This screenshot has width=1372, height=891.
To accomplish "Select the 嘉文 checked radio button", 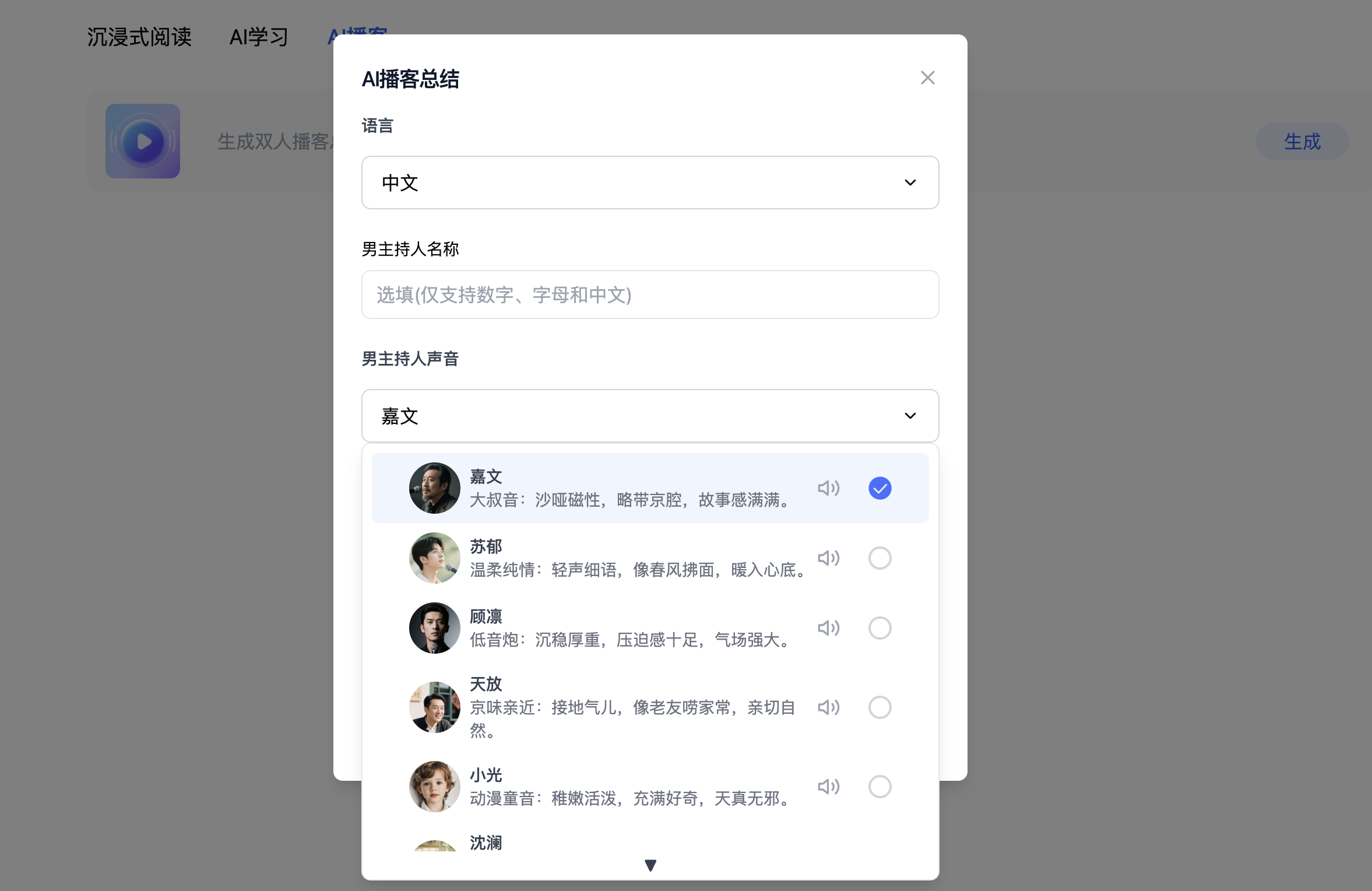I will 880,488.
